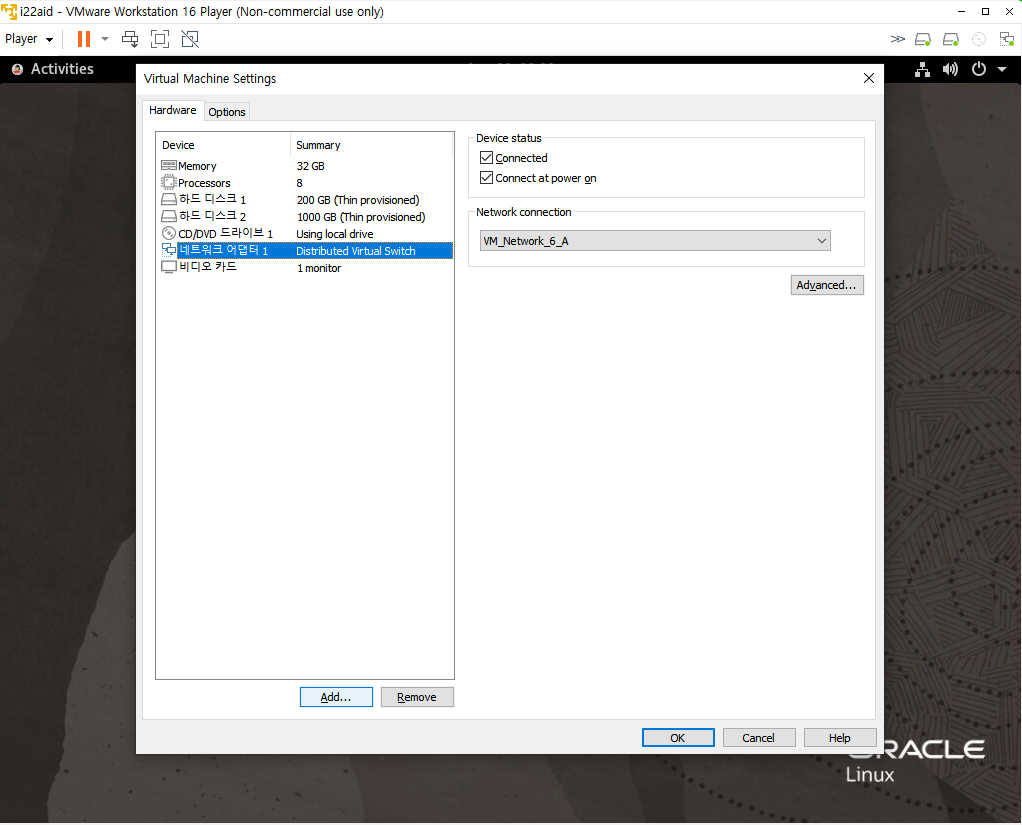Click the Distributed Virtual Switch summary

(x=356, y=251)
